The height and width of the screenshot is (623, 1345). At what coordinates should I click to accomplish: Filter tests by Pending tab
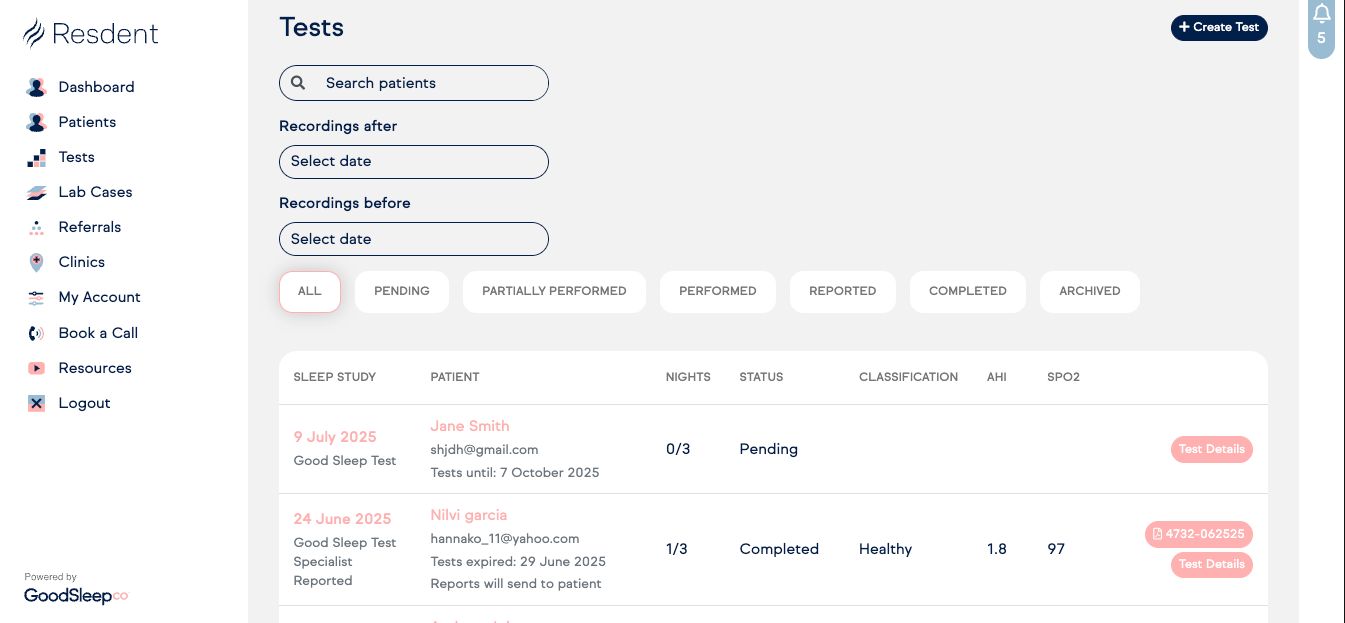401,291
